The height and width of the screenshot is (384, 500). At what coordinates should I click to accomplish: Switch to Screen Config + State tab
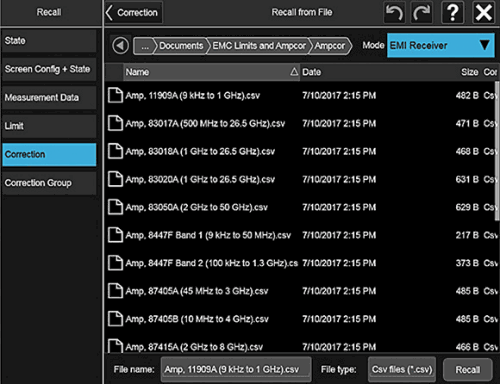click(x=49, y=69)
